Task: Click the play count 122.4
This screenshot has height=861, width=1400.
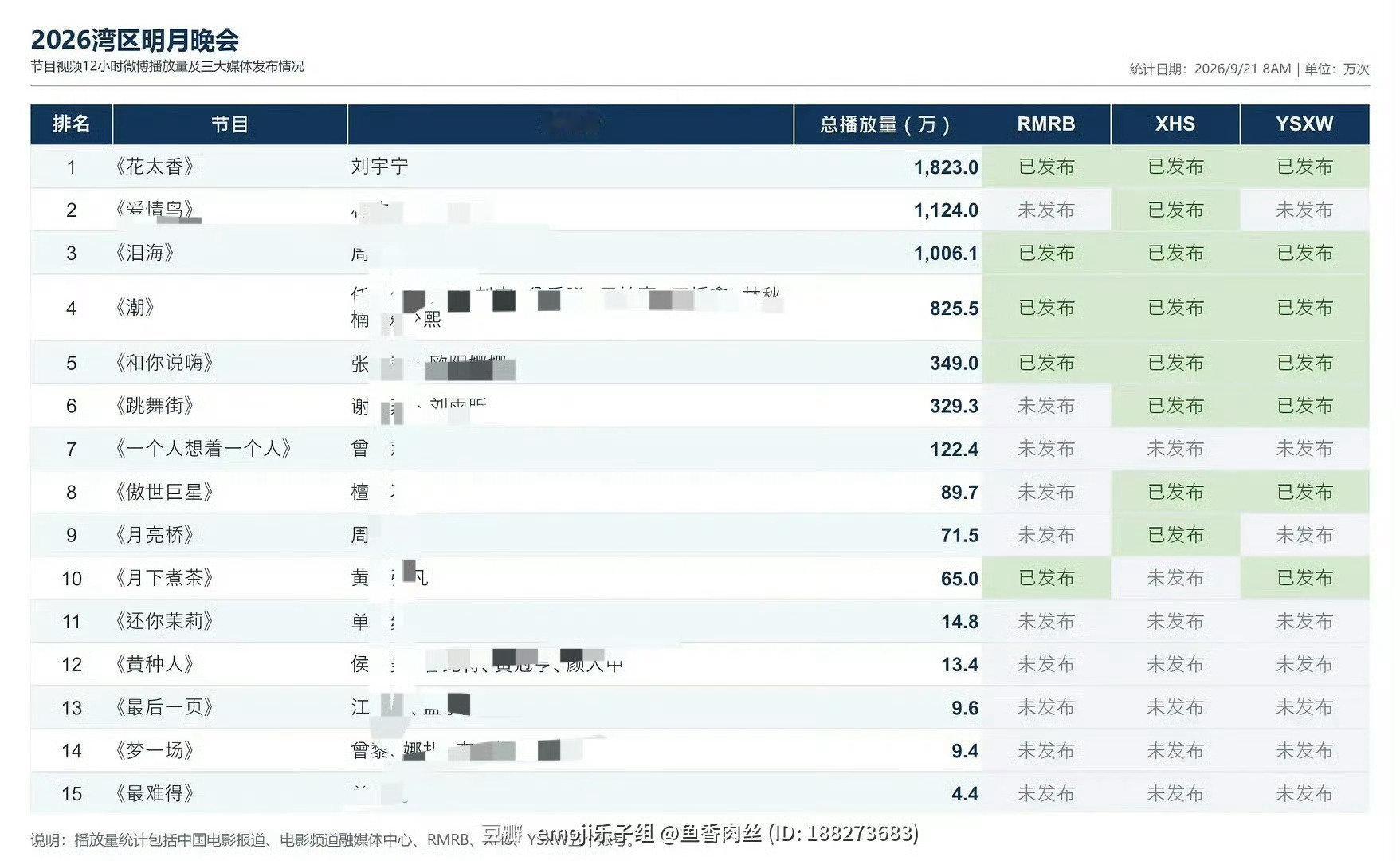Action: [954, 450]
